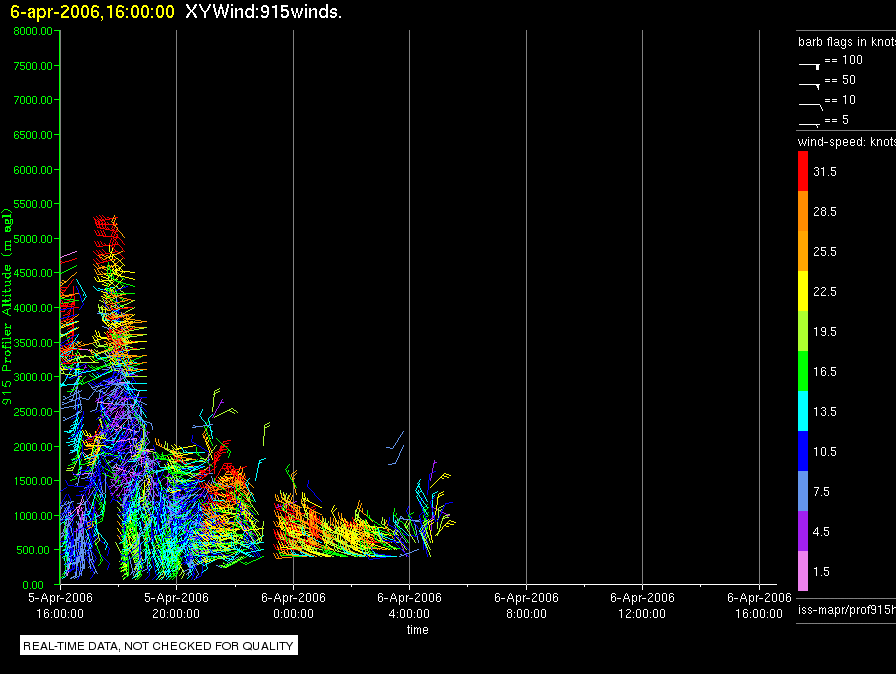
Task: Click the 5 knots barb flag symbol
Action: 809,123
